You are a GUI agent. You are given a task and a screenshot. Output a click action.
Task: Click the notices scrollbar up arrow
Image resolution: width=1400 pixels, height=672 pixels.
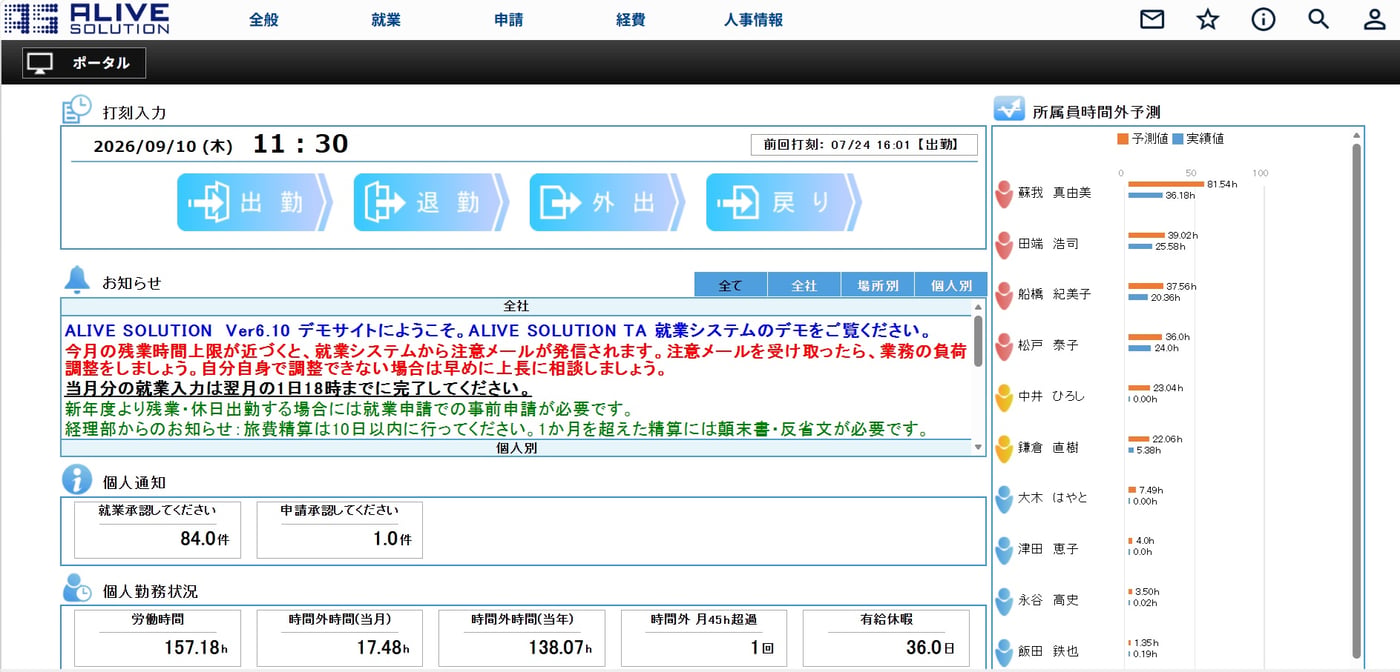978,306
